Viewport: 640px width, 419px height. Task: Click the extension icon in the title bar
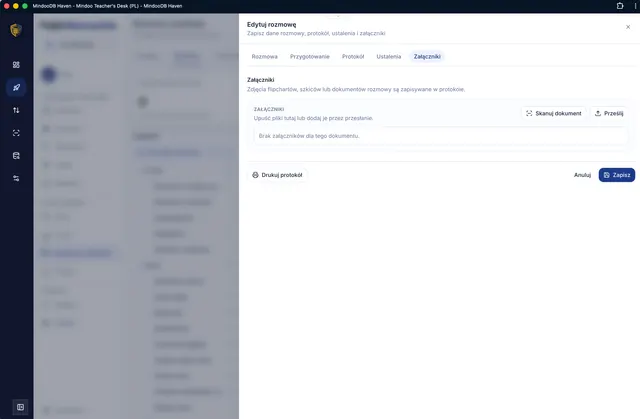pos(620,6)
